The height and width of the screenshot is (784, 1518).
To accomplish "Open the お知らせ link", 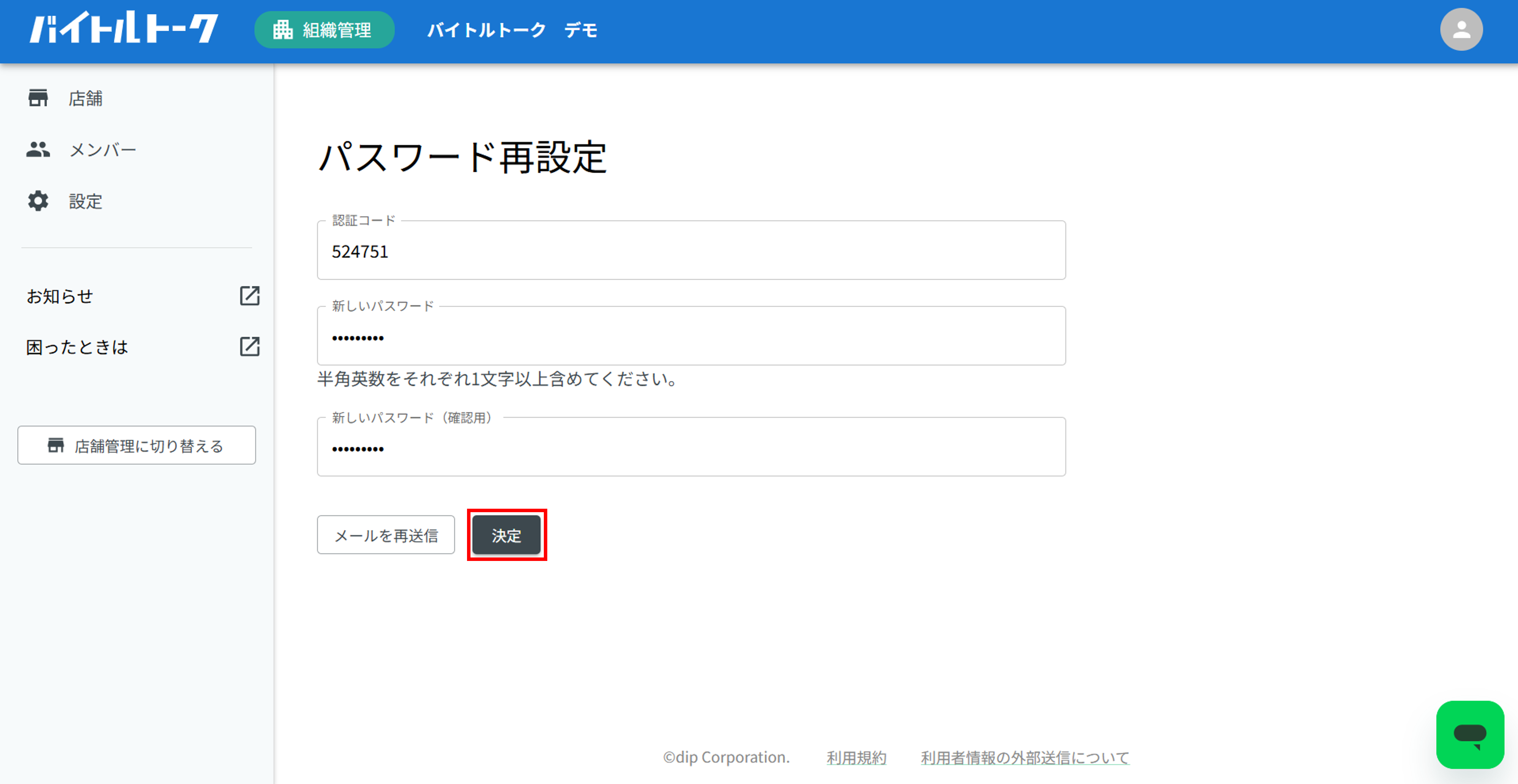I will point(60,296).
